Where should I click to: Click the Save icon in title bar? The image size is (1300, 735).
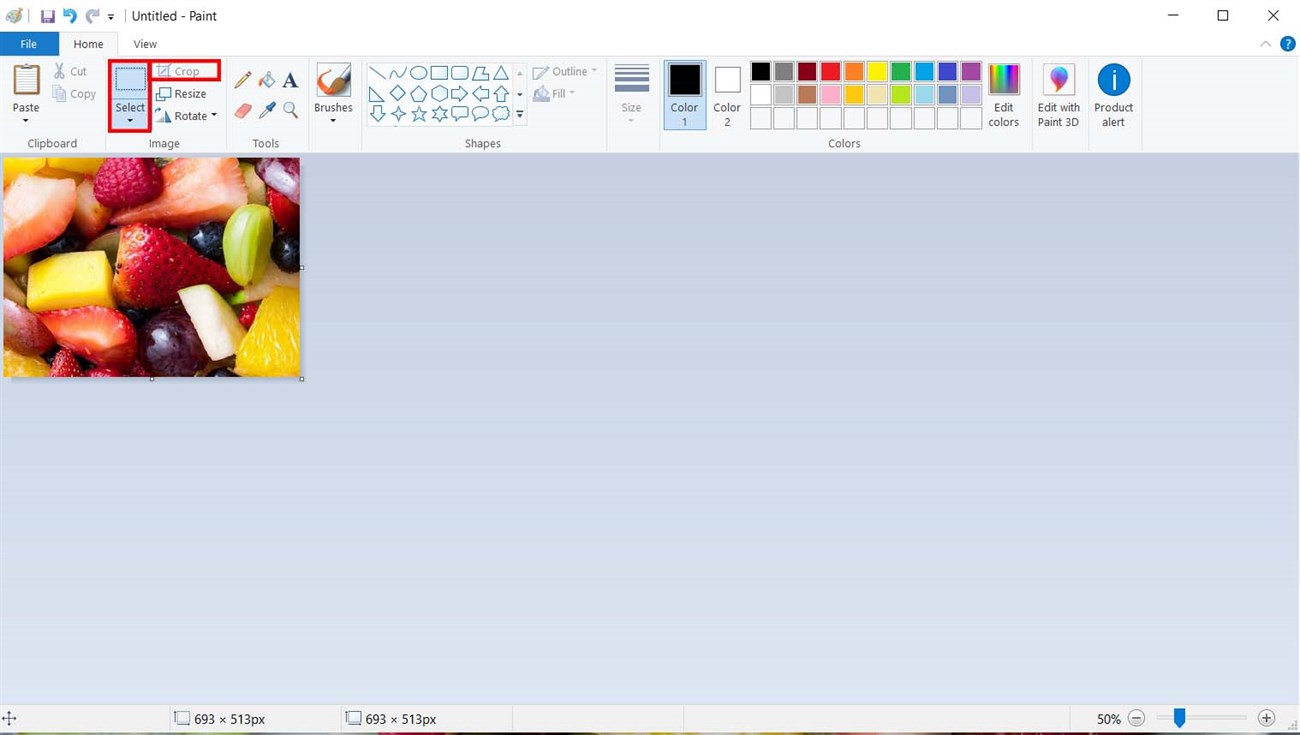point(47,16)
